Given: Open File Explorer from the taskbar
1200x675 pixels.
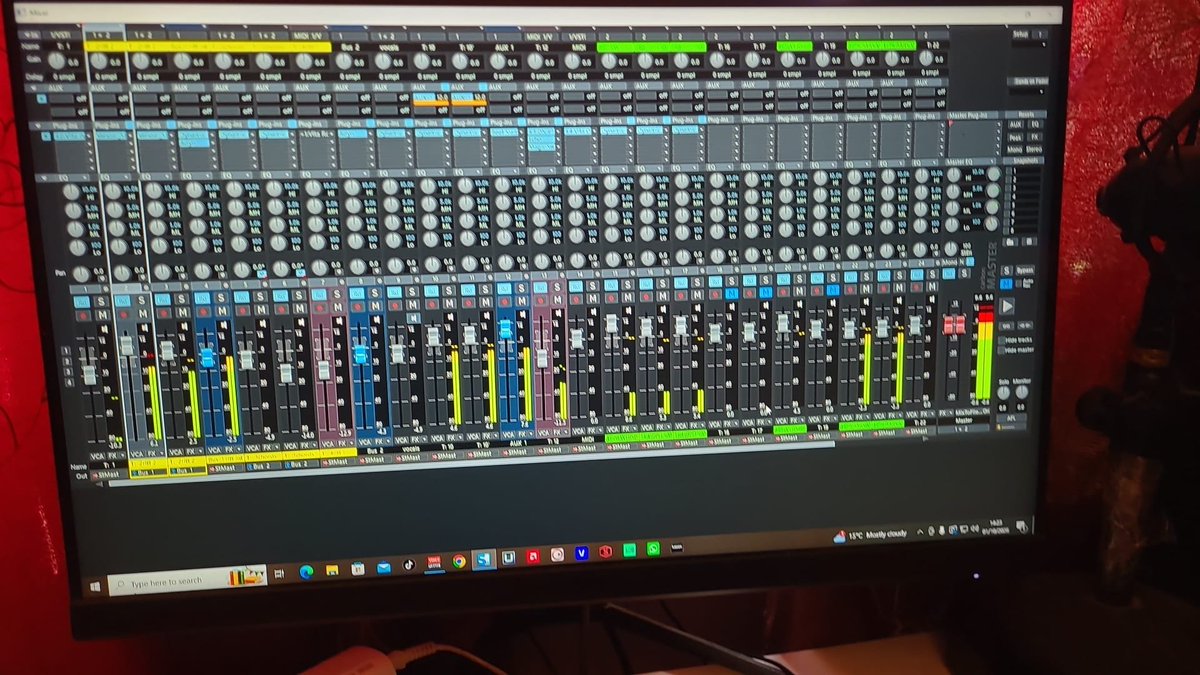Looking at the screenshot, I should pos(332,571).
